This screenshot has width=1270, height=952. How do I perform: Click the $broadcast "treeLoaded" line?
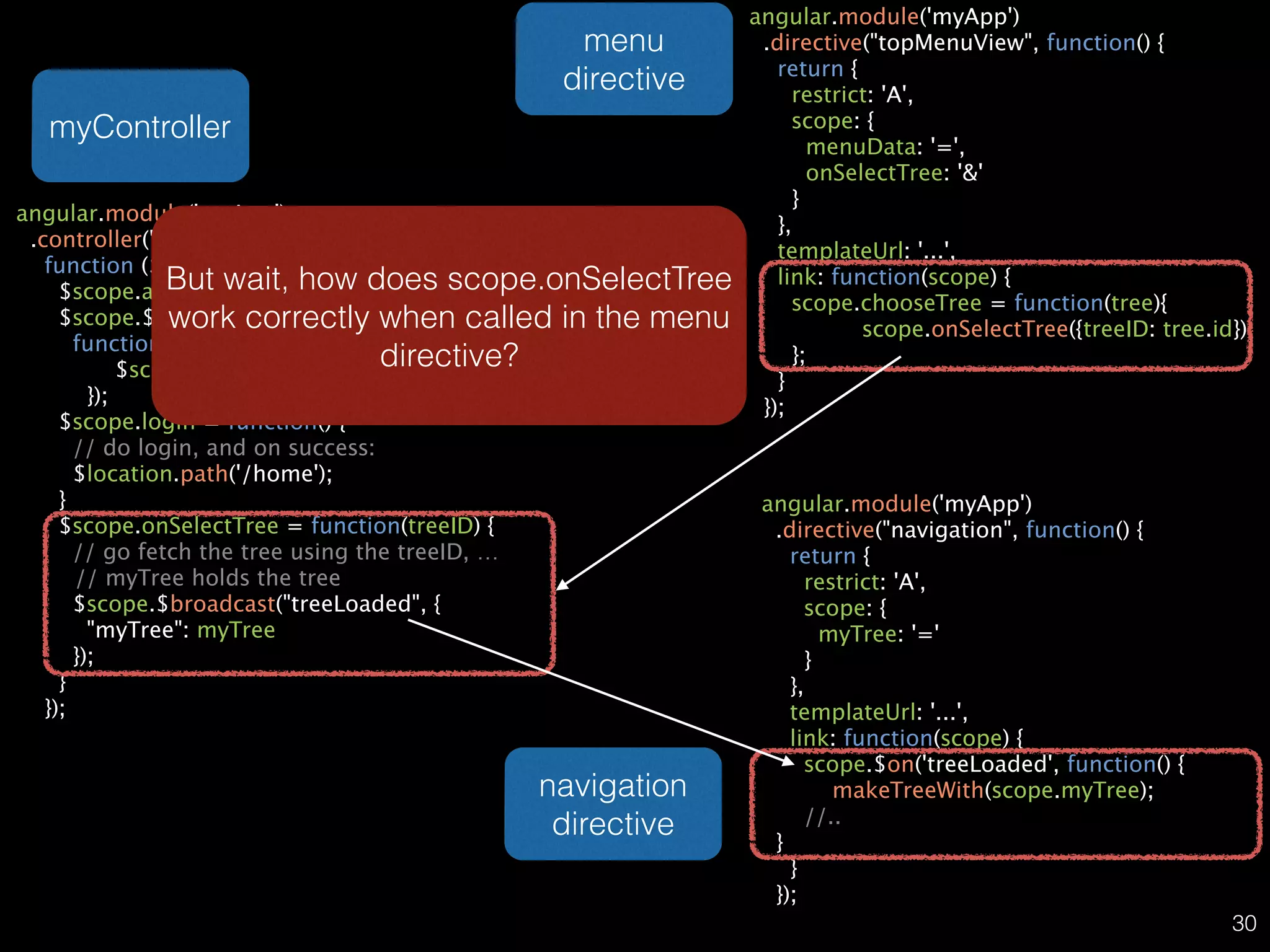257,604
